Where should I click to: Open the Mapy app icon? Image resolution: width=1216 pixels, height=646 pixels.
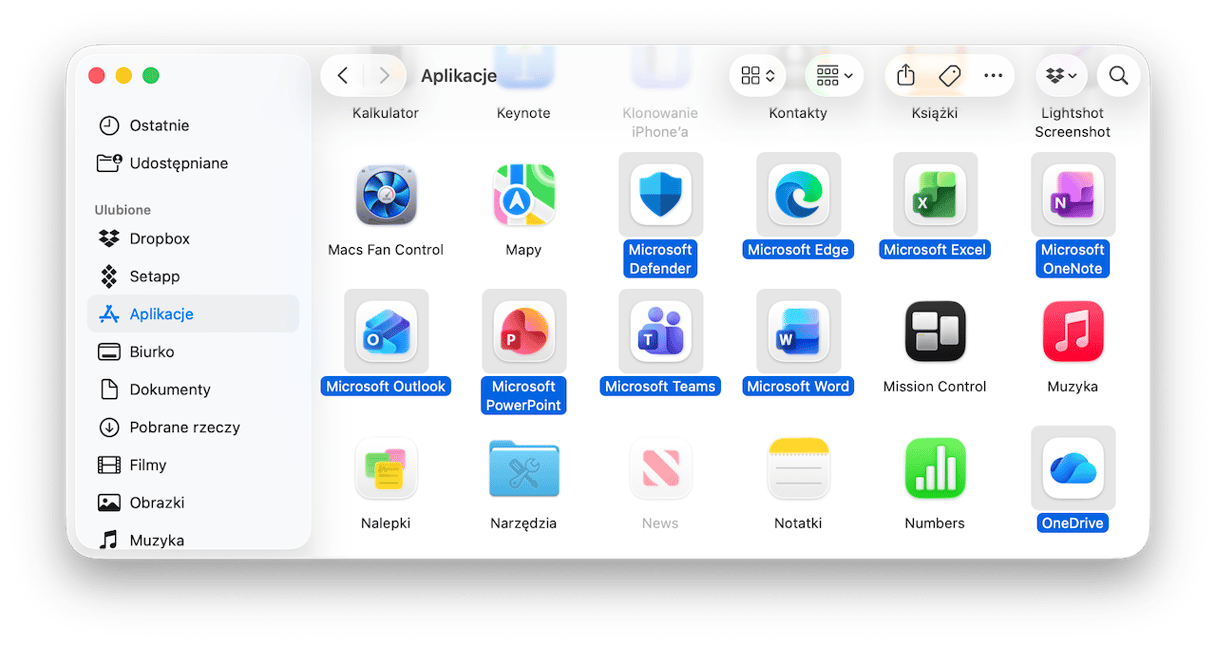coord(524,195)
